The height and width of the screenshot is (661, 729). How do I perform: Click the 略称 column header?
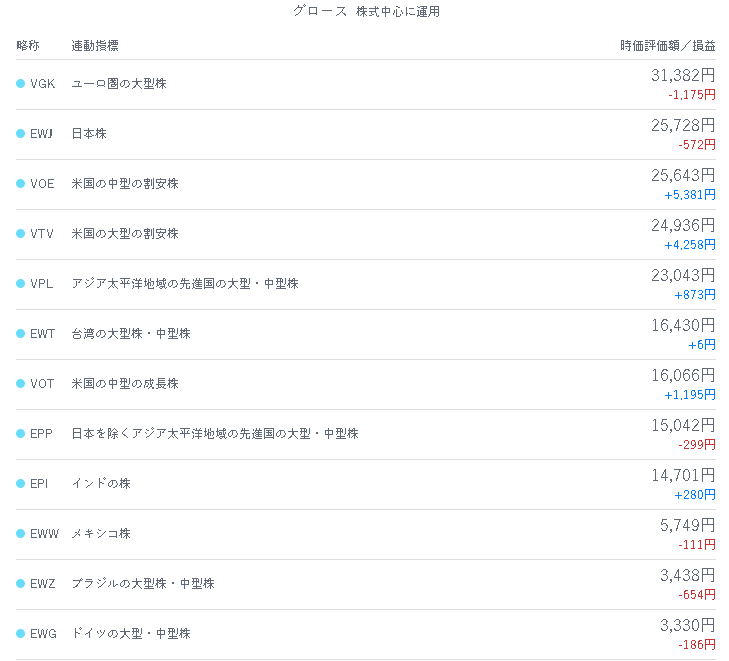click(x=28, y=46)
